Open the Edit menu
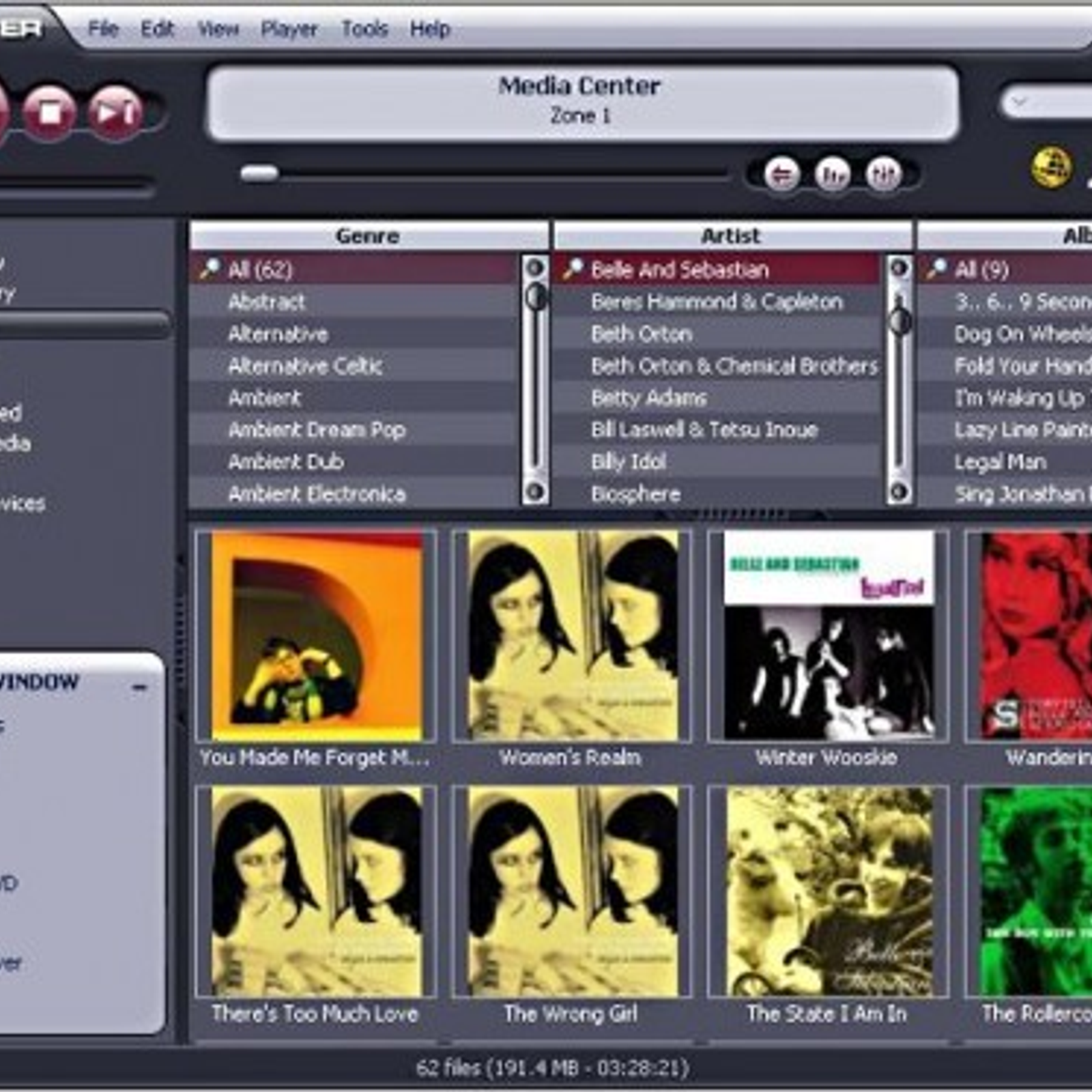Screen dimensions: 1092x1092 coord(158,29)
